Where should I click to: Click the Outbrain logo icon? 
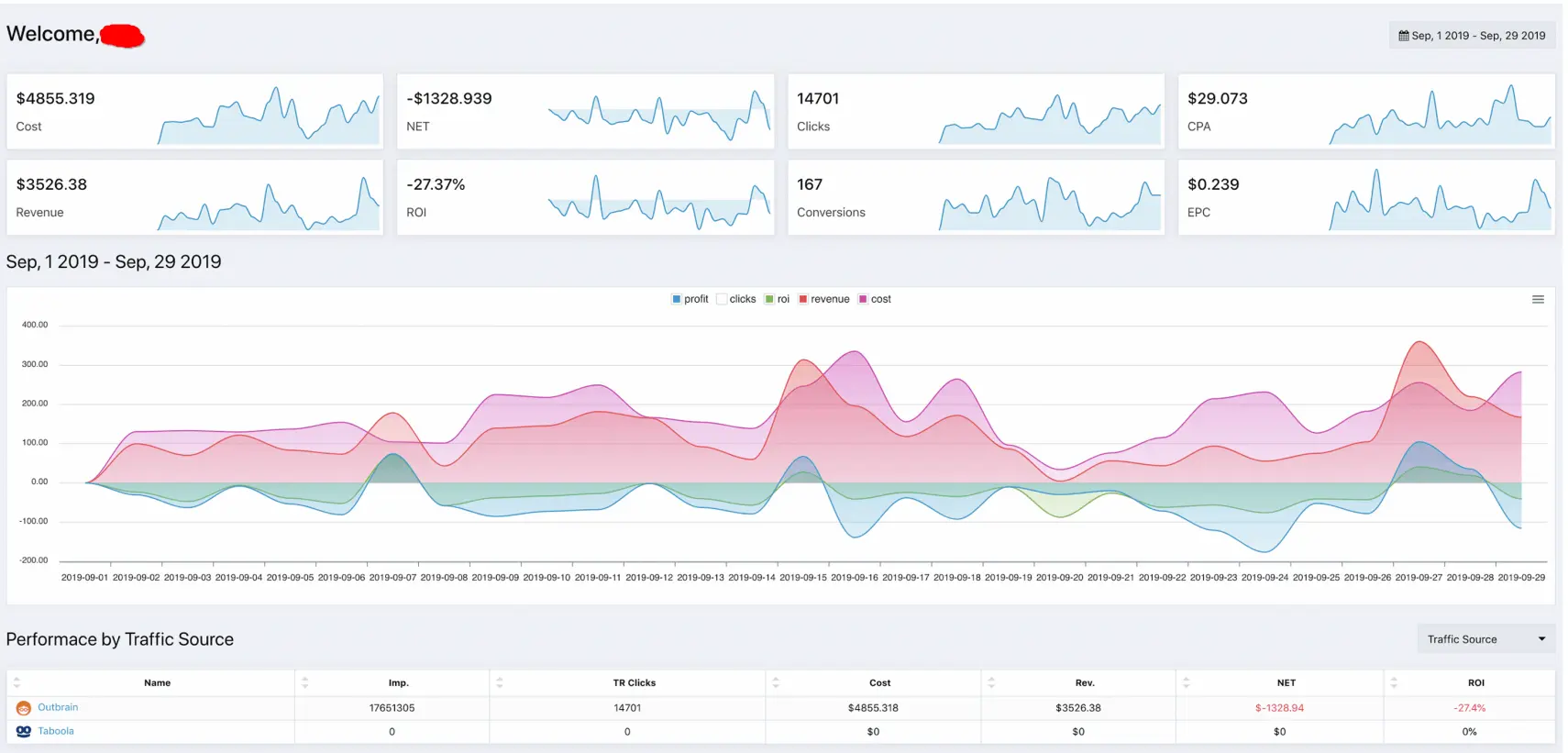point(24,708)
